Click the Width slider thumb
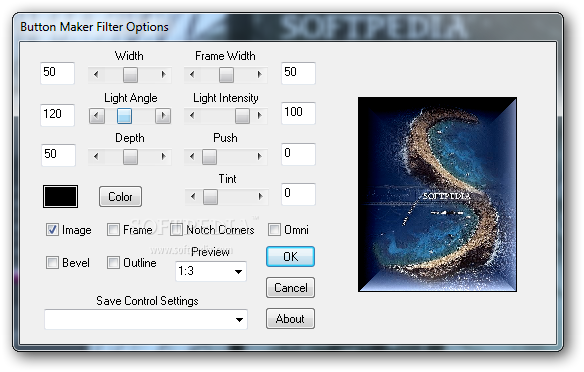584x372 pixels. [x=130, y=74]
